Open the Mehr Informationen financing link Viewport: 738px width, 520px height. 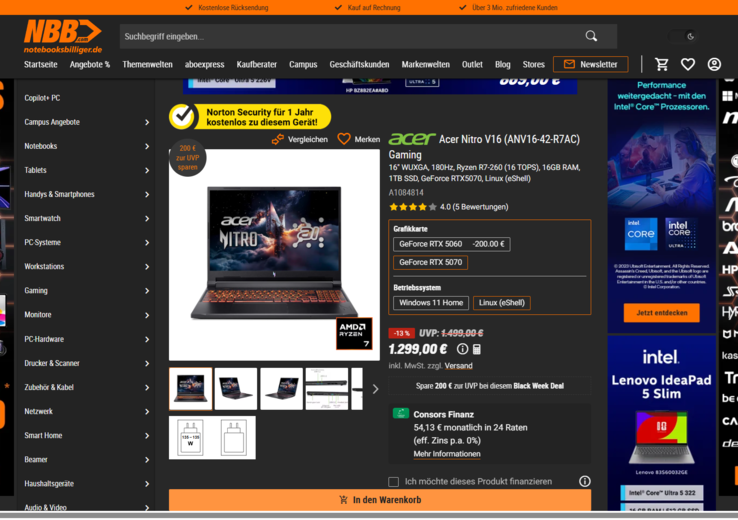pyautogui.click(x=447, y=454)
